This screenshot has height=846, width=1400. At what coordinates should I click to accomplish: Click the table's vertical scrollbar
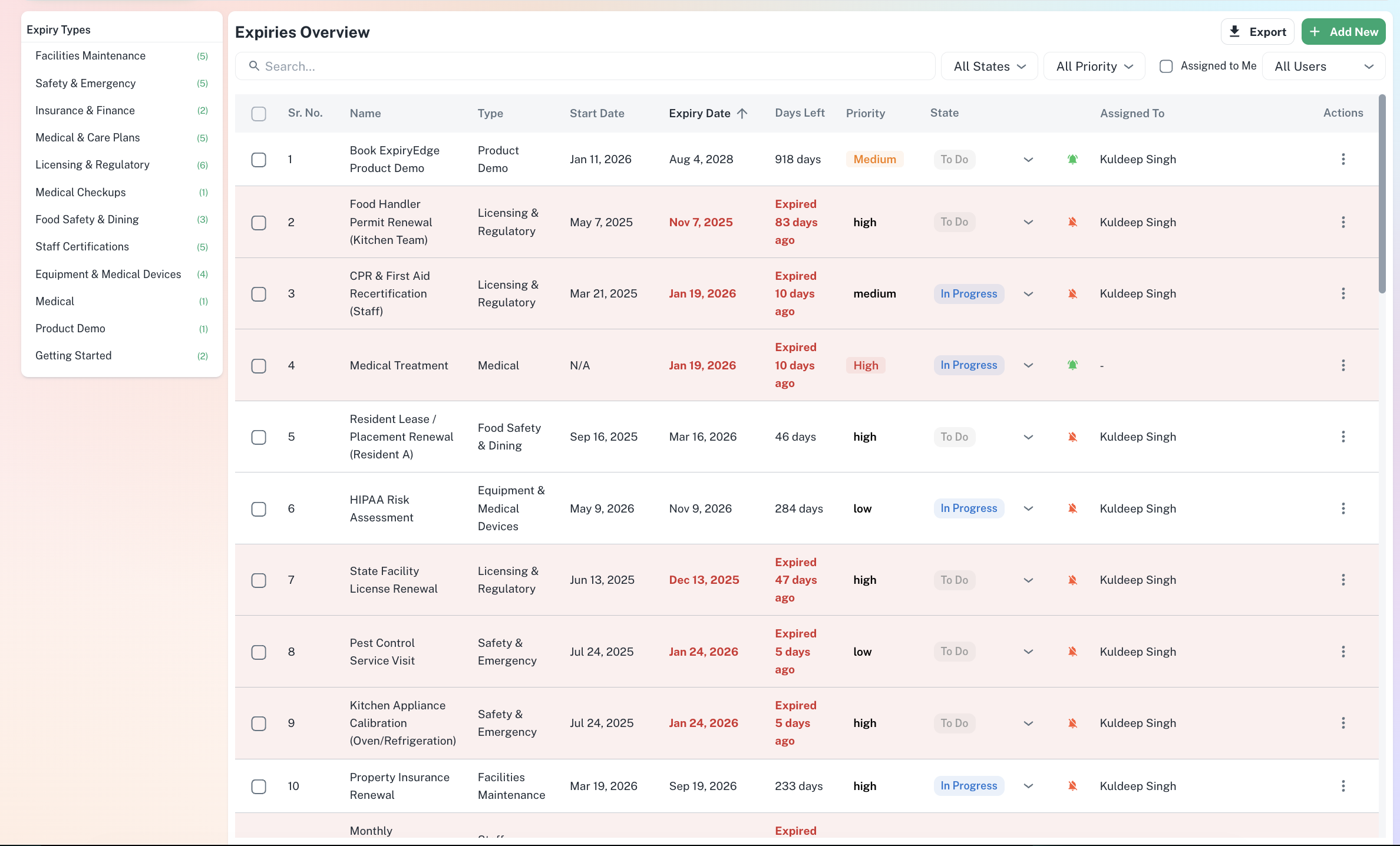(x=1382, y=194)
